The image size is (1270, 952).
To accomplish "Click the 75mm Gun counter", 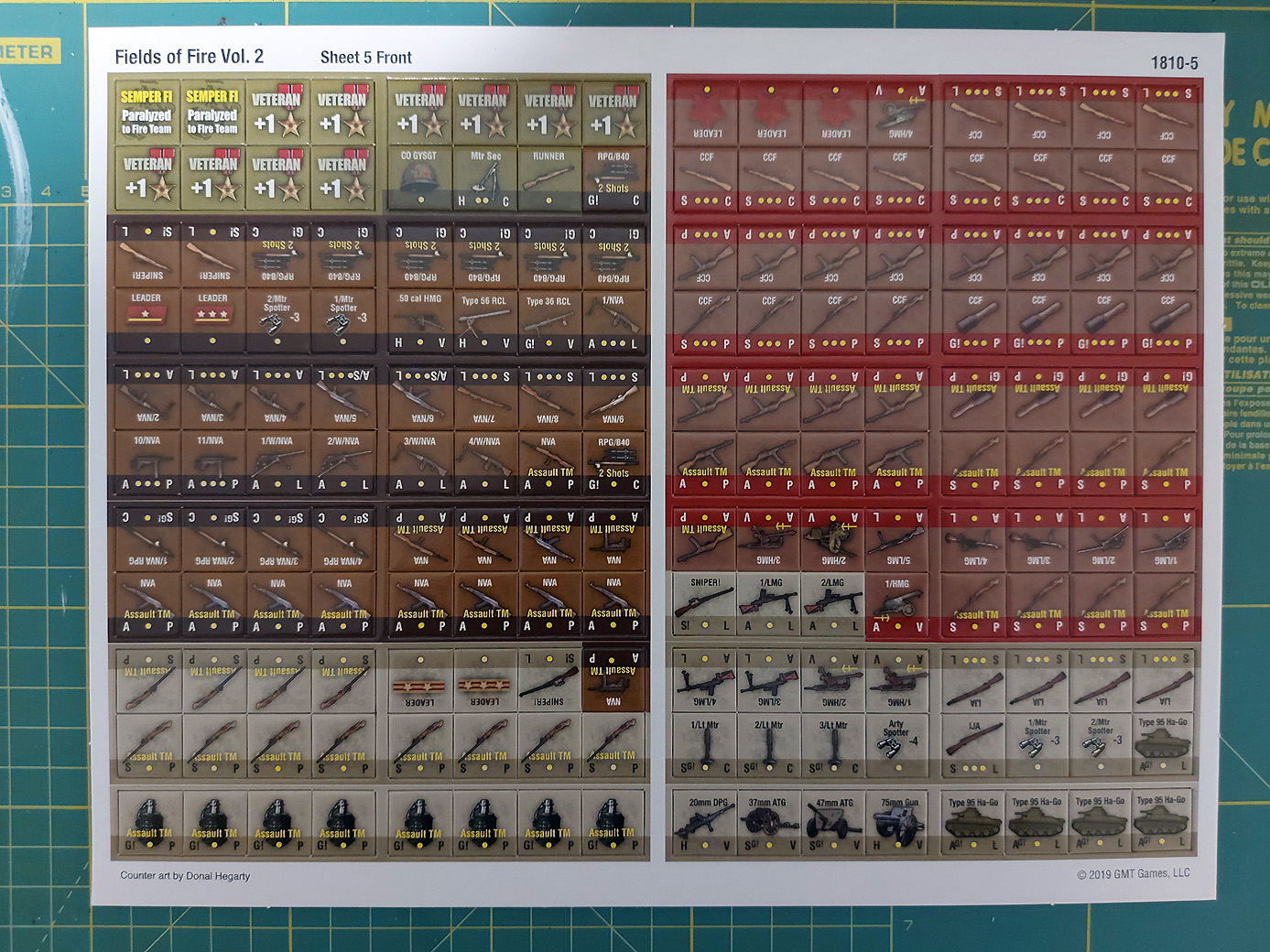I will coord(897,824).
